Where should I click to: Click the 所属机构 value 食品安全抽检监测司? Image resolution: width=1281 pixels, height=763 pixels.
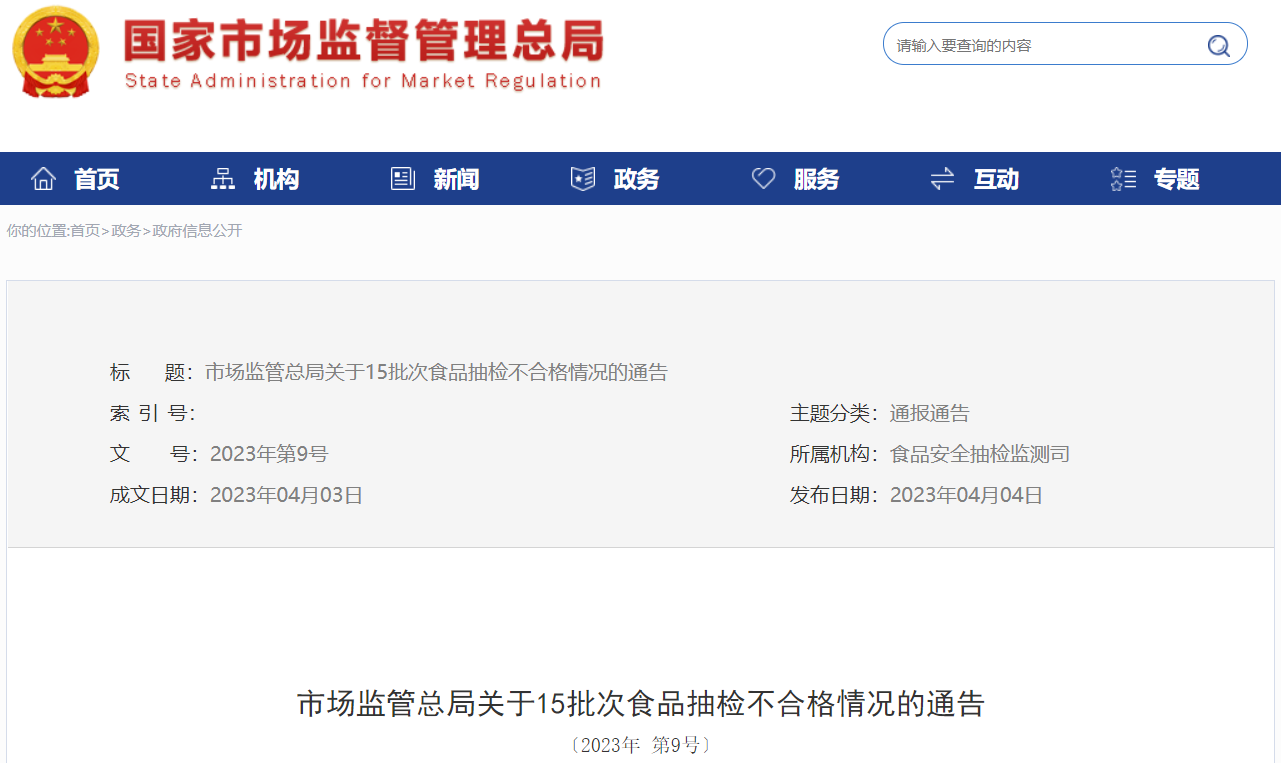[x=980, y=454]
